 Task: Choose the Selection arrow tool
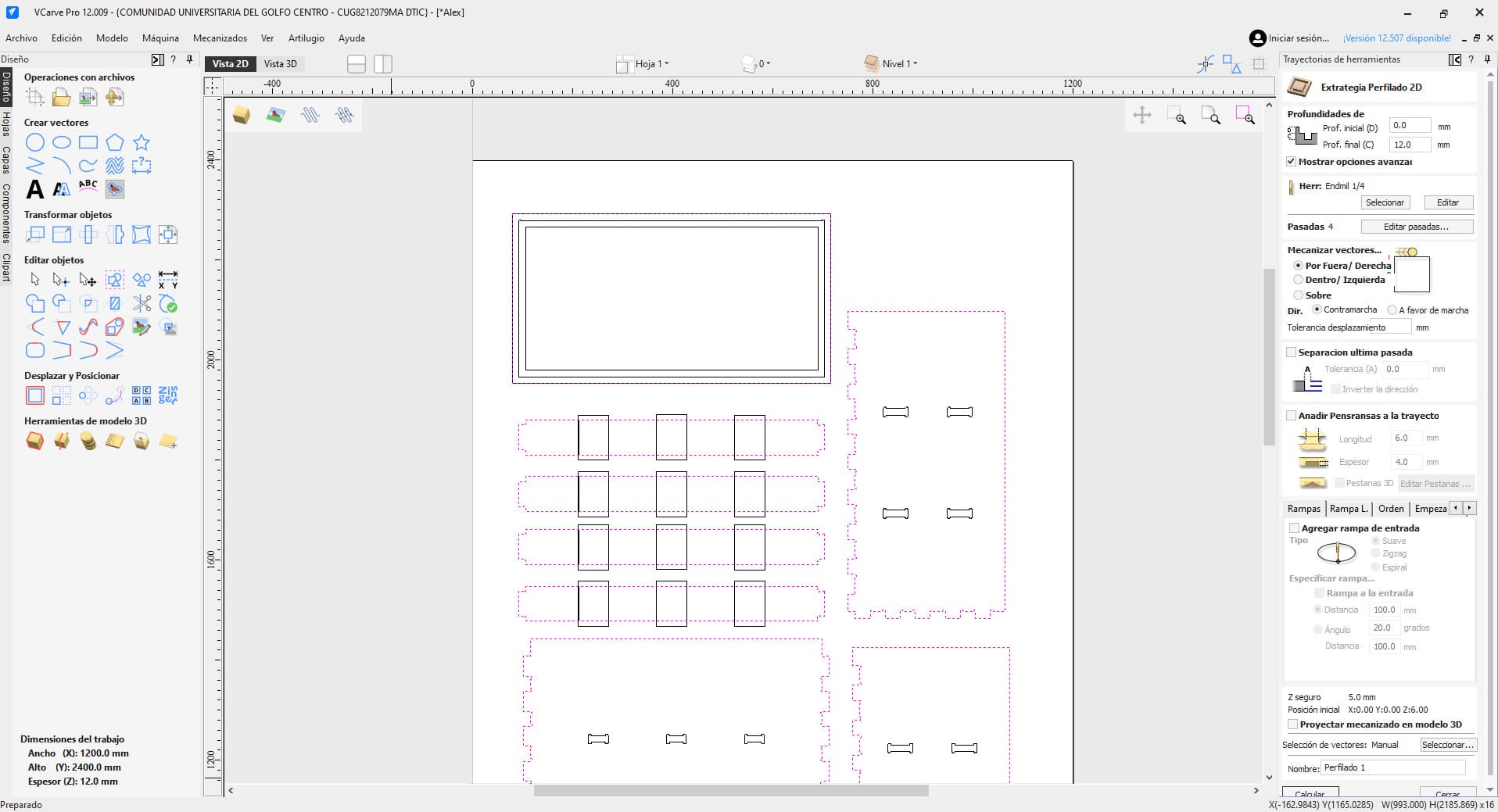click(x=35, y=280)
